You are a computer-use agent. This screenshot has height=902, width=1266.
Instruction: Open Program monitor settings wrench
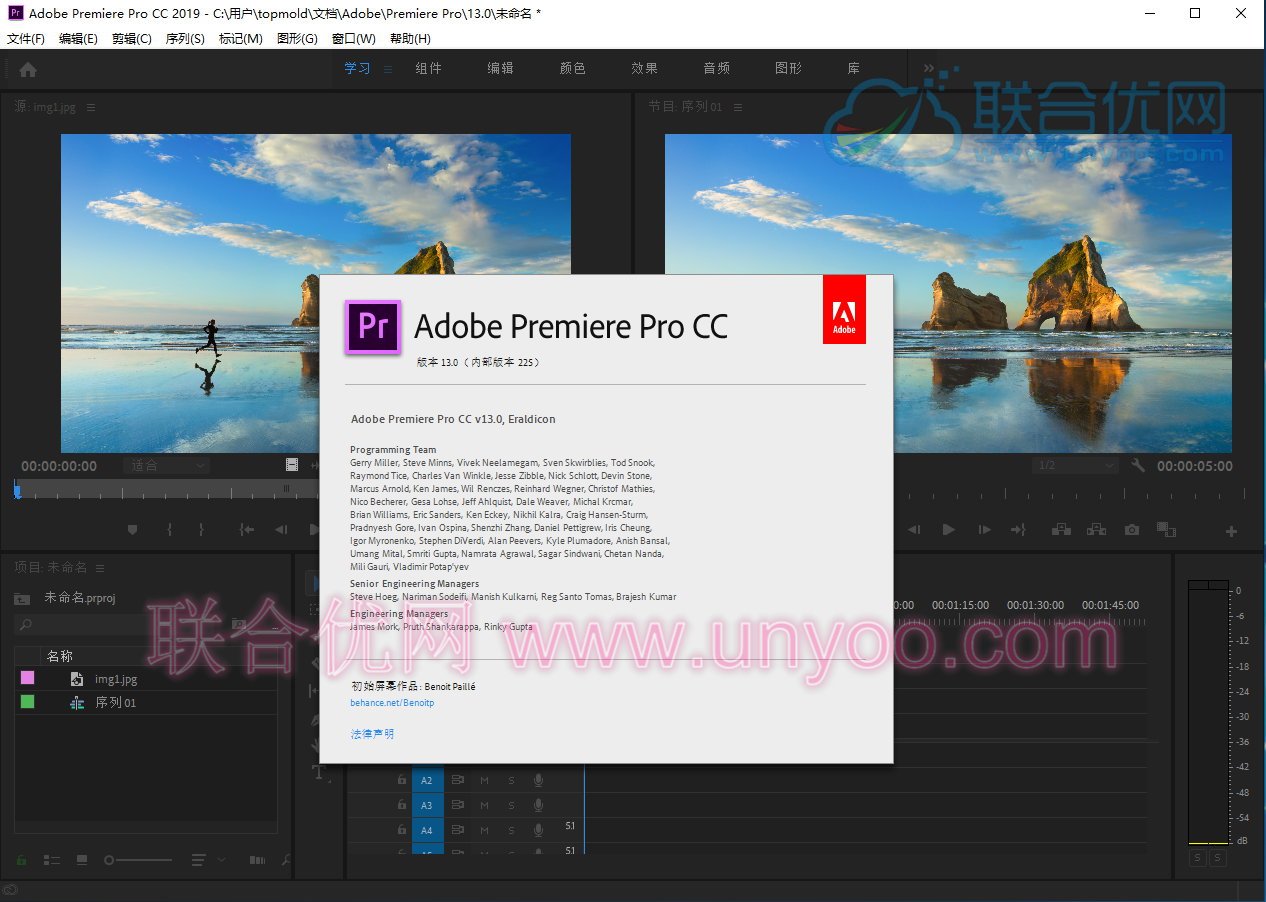[1138, 465]
